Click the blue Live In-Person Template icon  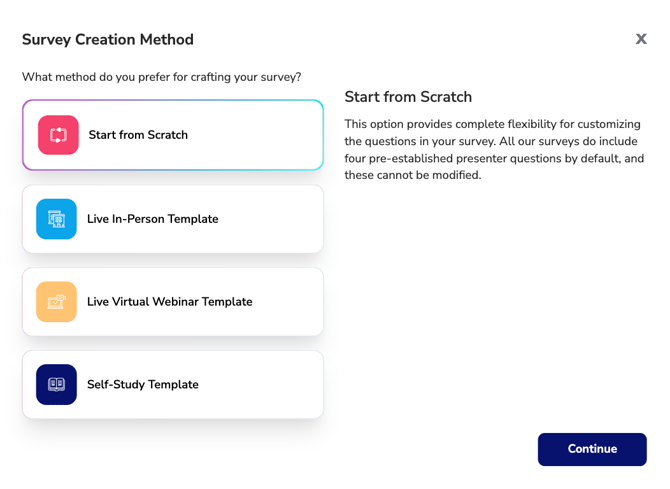pyautogui.click(x=56, y=219)
